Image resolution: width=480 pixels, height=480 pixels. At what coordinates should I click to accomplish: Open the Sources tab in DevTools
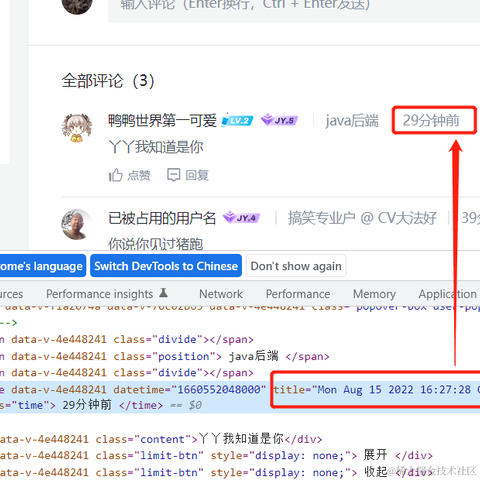pos(12,294)
